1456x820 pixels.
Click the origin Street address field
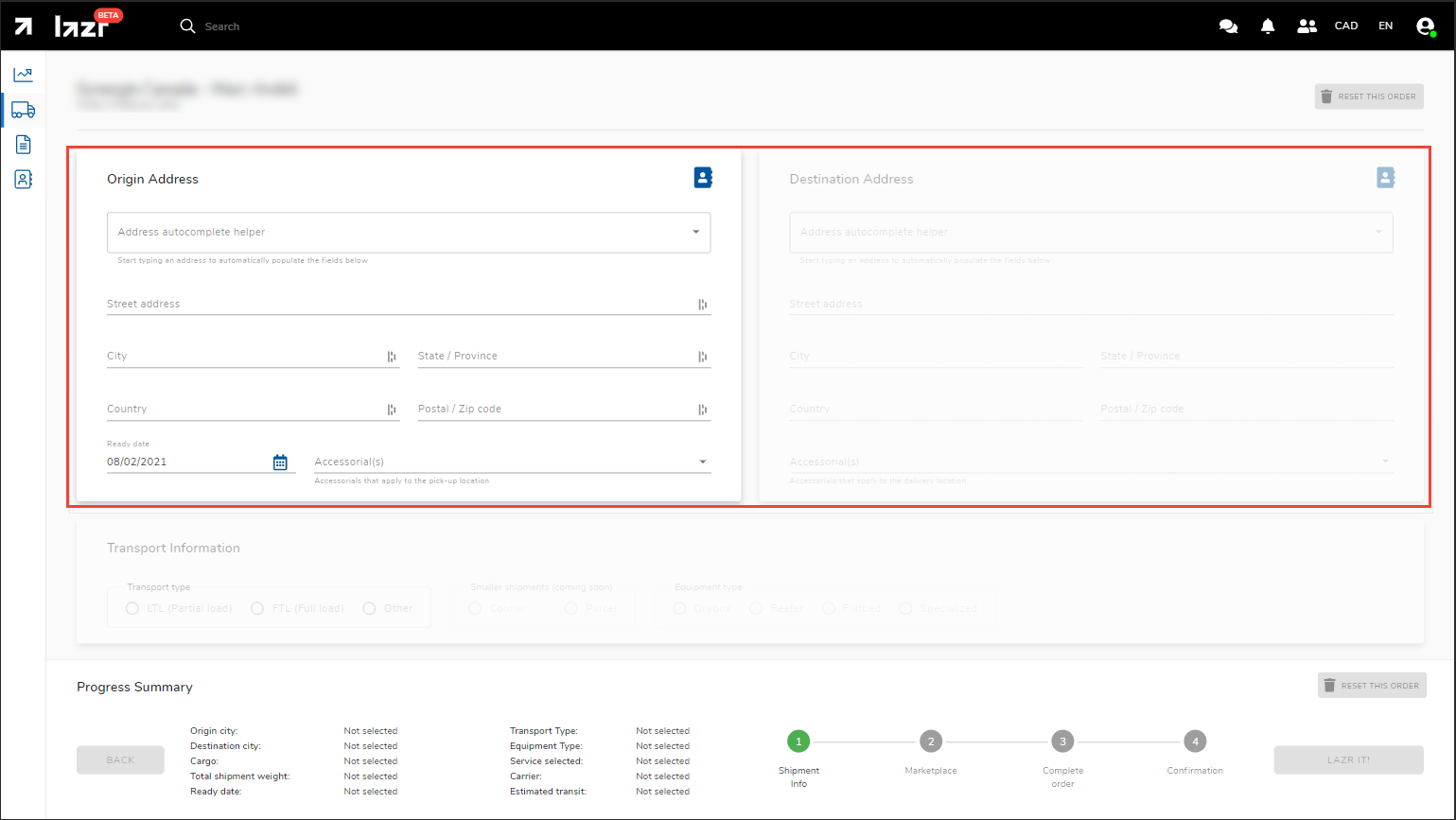click(x=397, y=305)
